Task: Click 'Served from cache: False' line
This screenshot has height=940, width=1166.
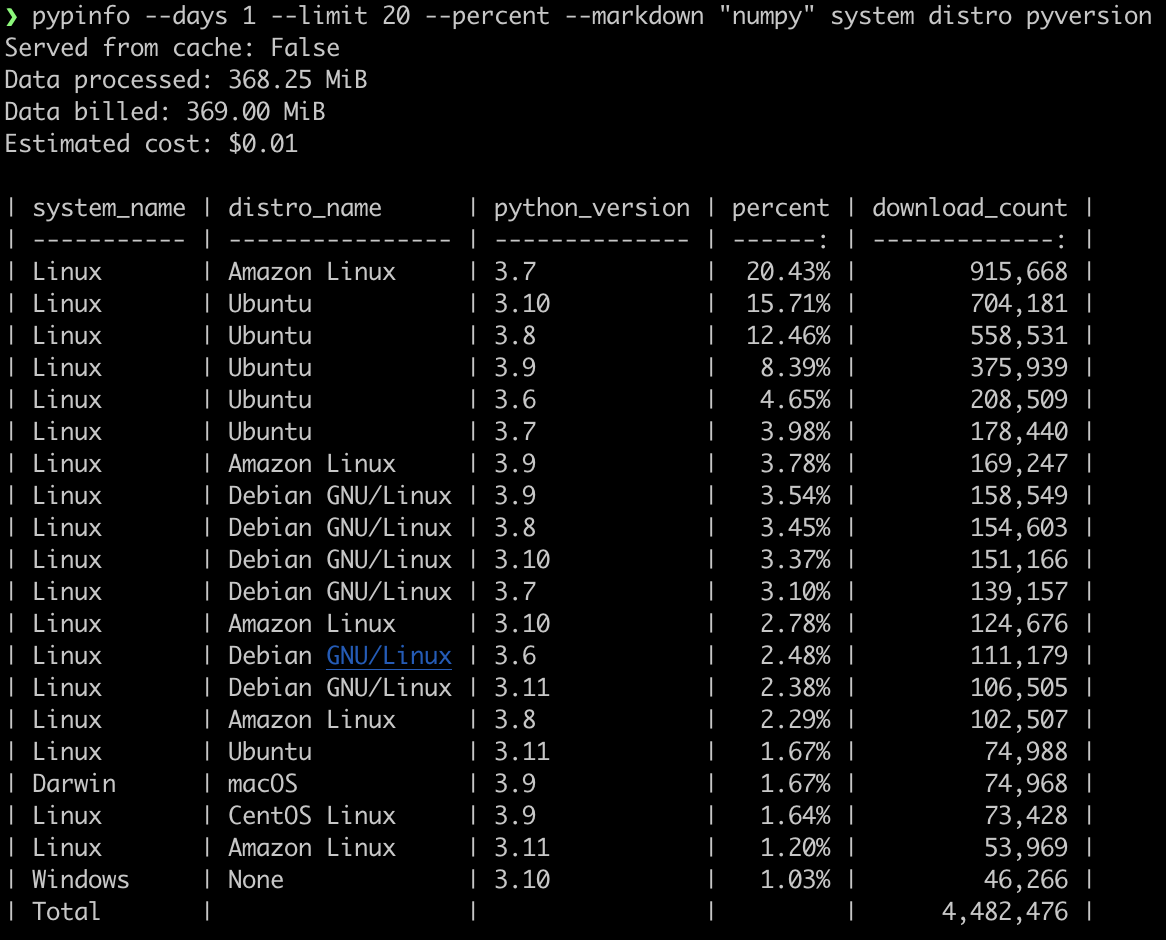Action: [172, 48]
